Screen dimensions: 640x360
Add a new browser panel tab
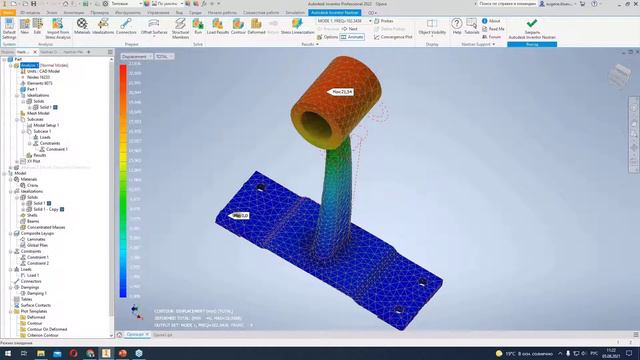[89, 52]
